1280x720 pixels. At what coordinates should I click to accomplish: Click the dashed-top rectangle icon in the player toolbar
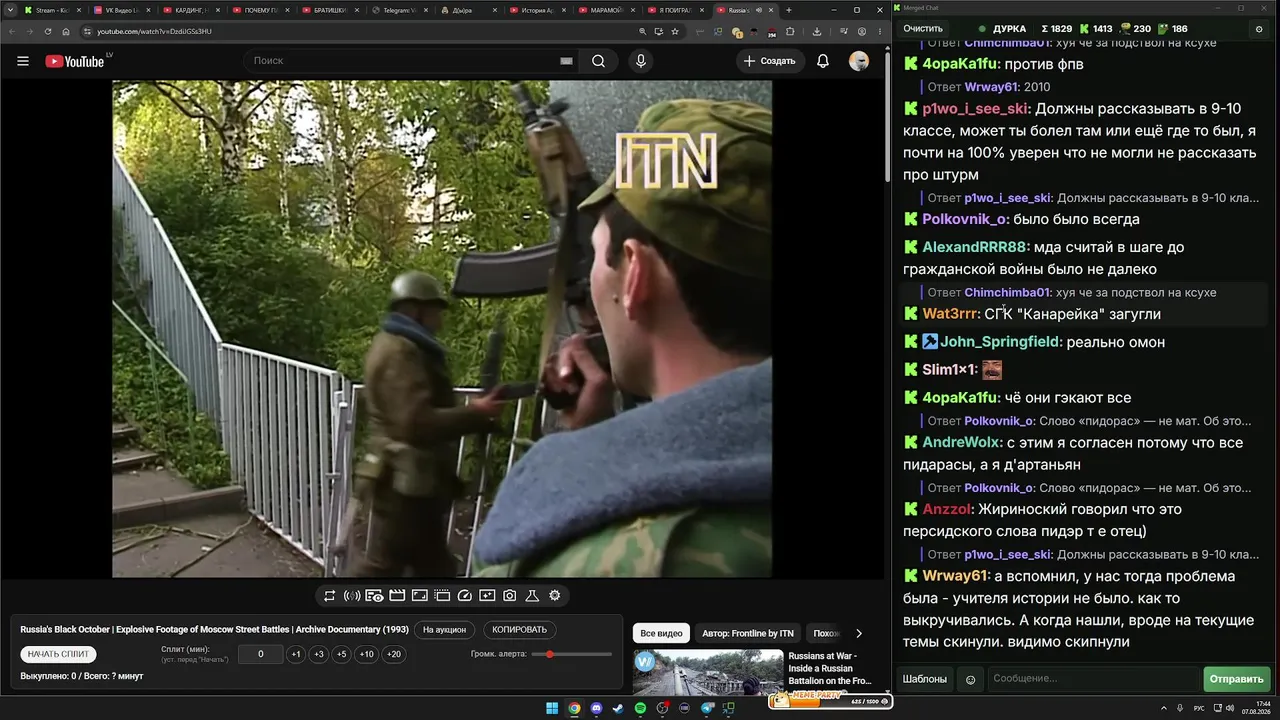(x=442, y=596)
